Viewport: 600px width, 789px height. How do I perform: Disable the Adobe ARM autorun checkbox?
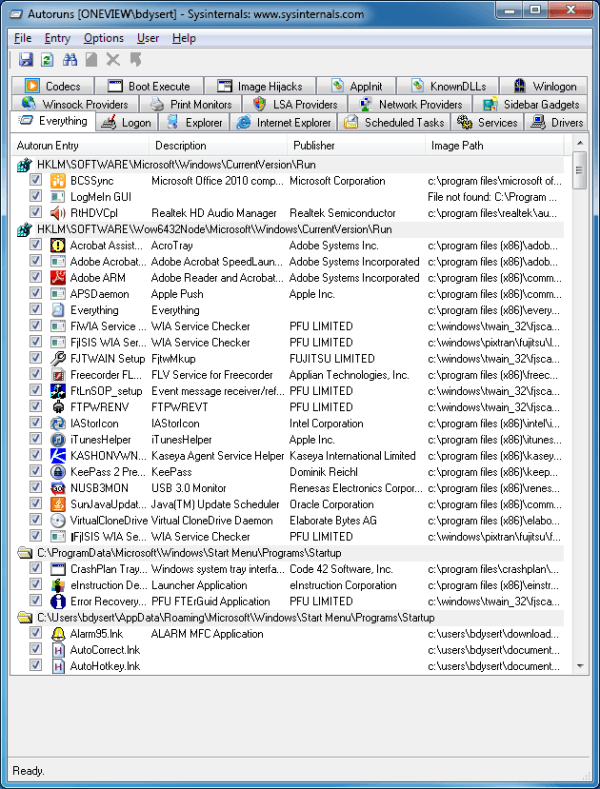pyautogui.click(x=35, y=277)
